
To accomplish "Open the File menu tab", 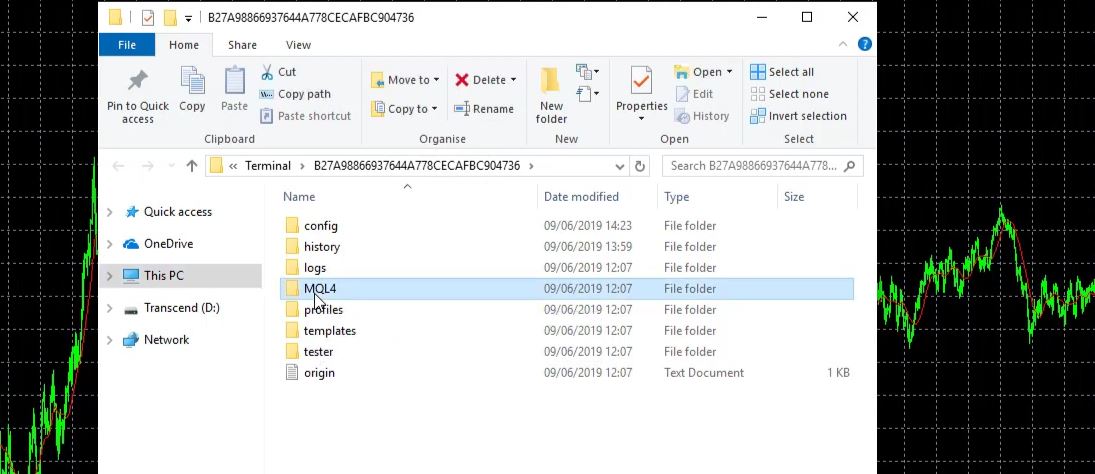I will [x=127, y=45].
